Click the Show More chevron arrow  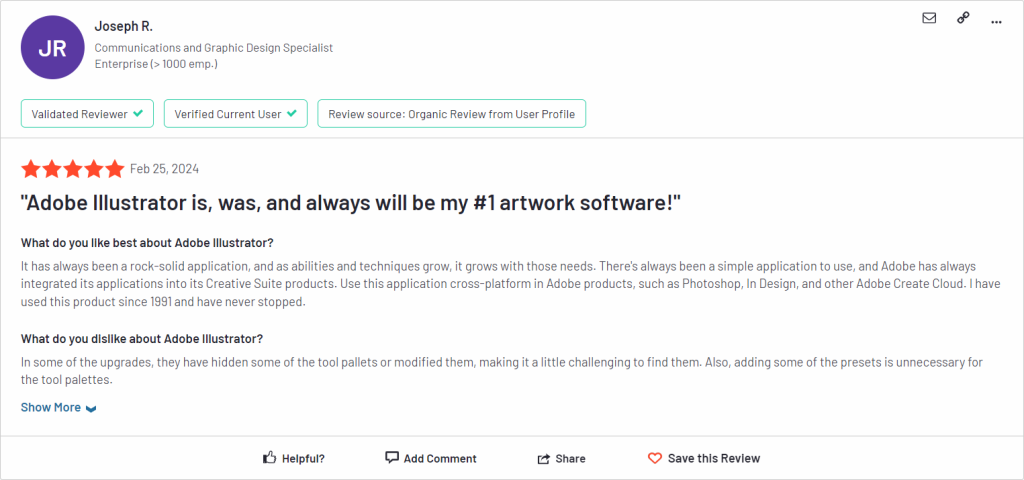91,409
